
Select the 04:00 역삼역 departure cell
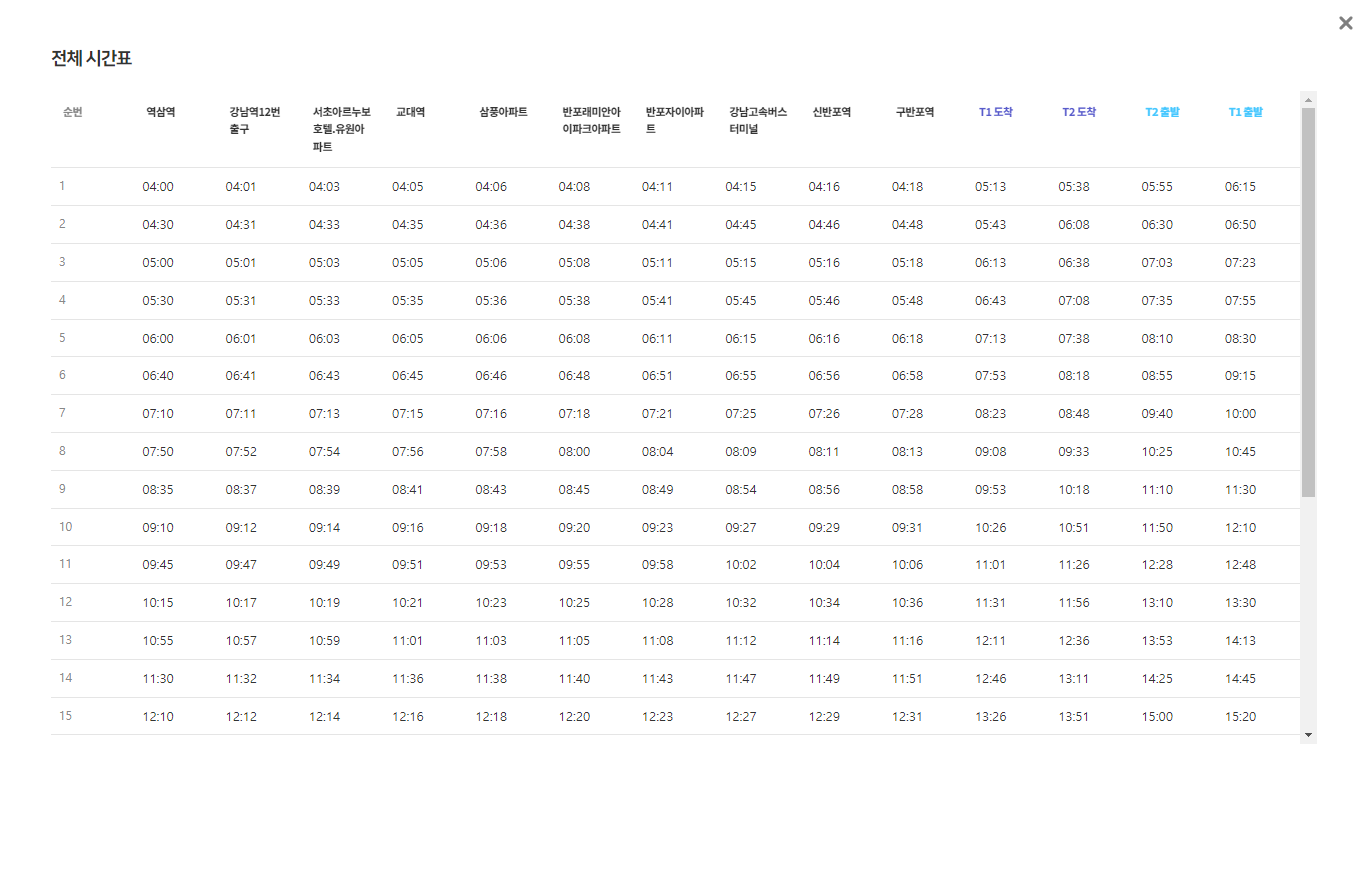click(158, 187)
